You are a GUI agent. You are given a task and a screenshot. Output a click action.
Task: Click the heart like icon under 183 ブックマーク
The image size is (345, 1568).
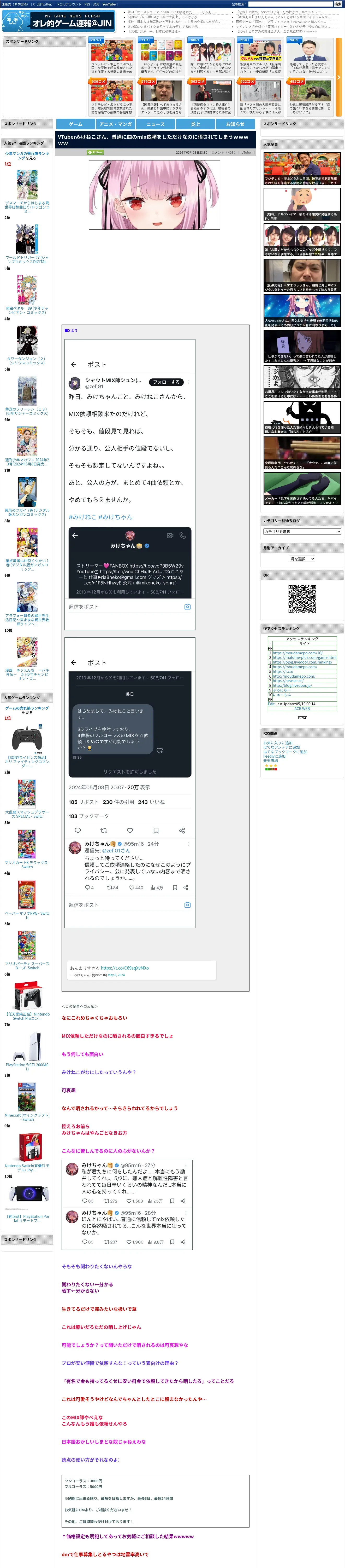point(129,830)
